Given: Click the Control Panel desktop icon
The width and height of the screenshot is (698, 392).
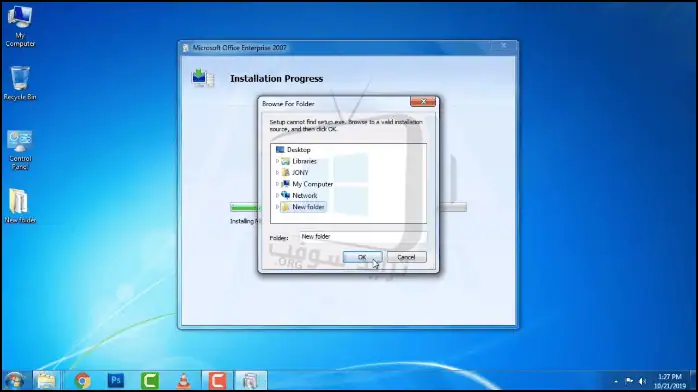Looking at the screenshot, I should (x=20, y=150).
